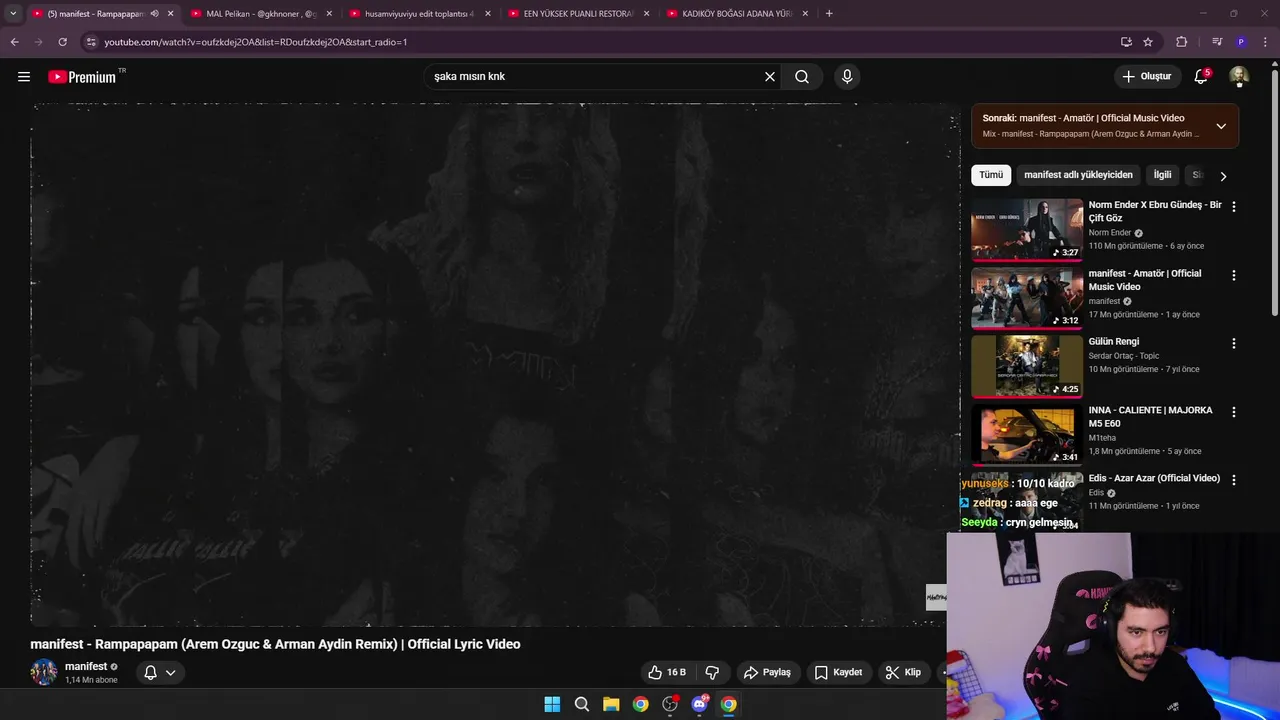Open the Paylaş share dialog
Image resolution: width=1280 pixels, height=720 pixels.
[x=768, y=672]
